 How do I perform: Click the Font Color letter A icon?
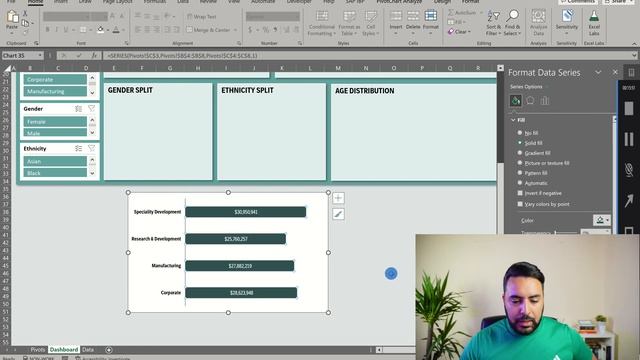click(x=116, y=29)
